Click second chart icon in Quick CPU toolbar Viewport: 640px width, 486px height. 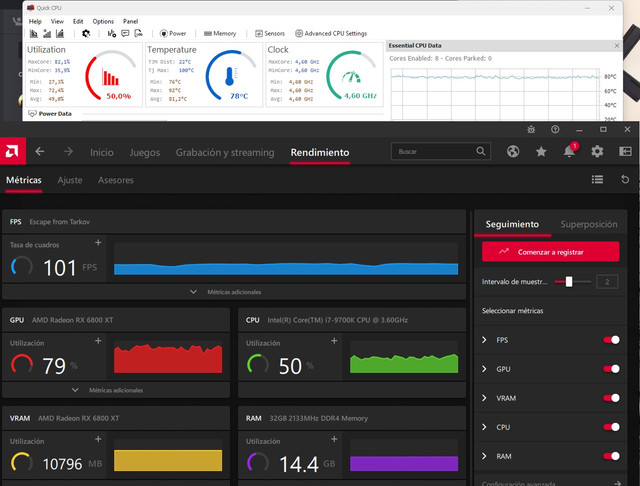point(47,33)
